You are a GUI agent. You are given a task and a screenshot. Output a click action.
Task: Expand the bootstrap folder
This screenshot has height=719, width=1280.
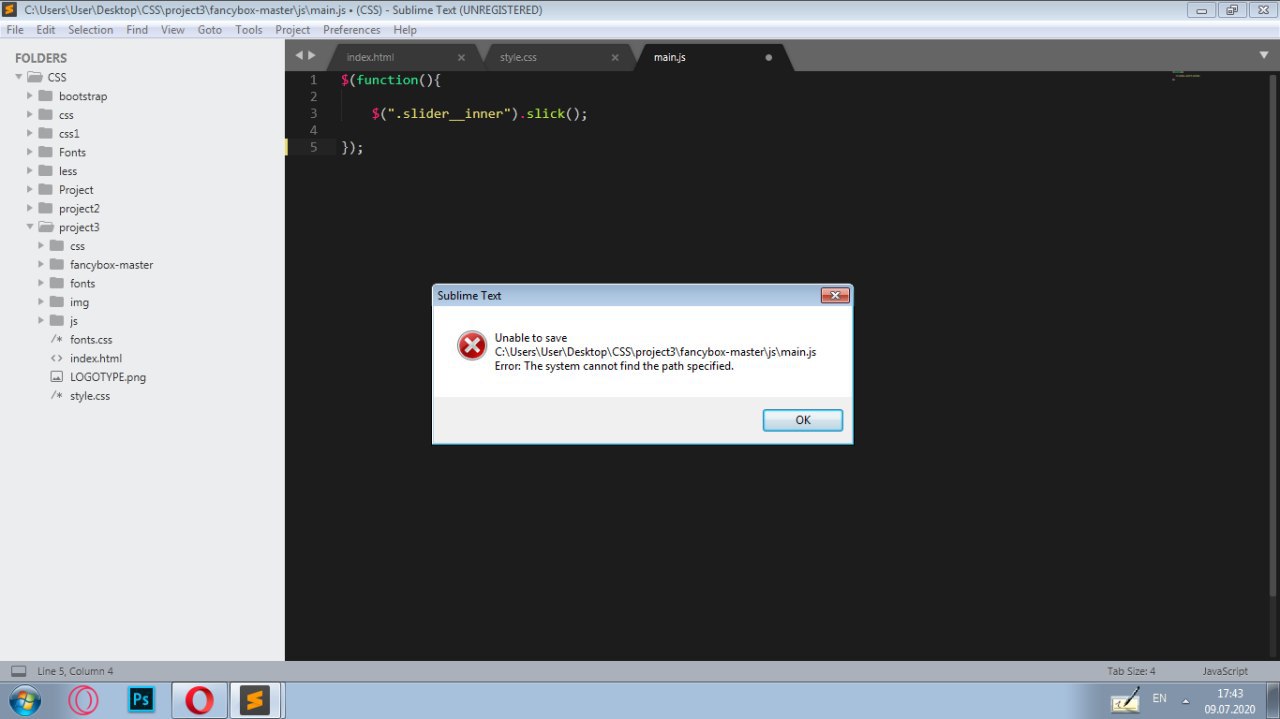[x=30, y=96]
